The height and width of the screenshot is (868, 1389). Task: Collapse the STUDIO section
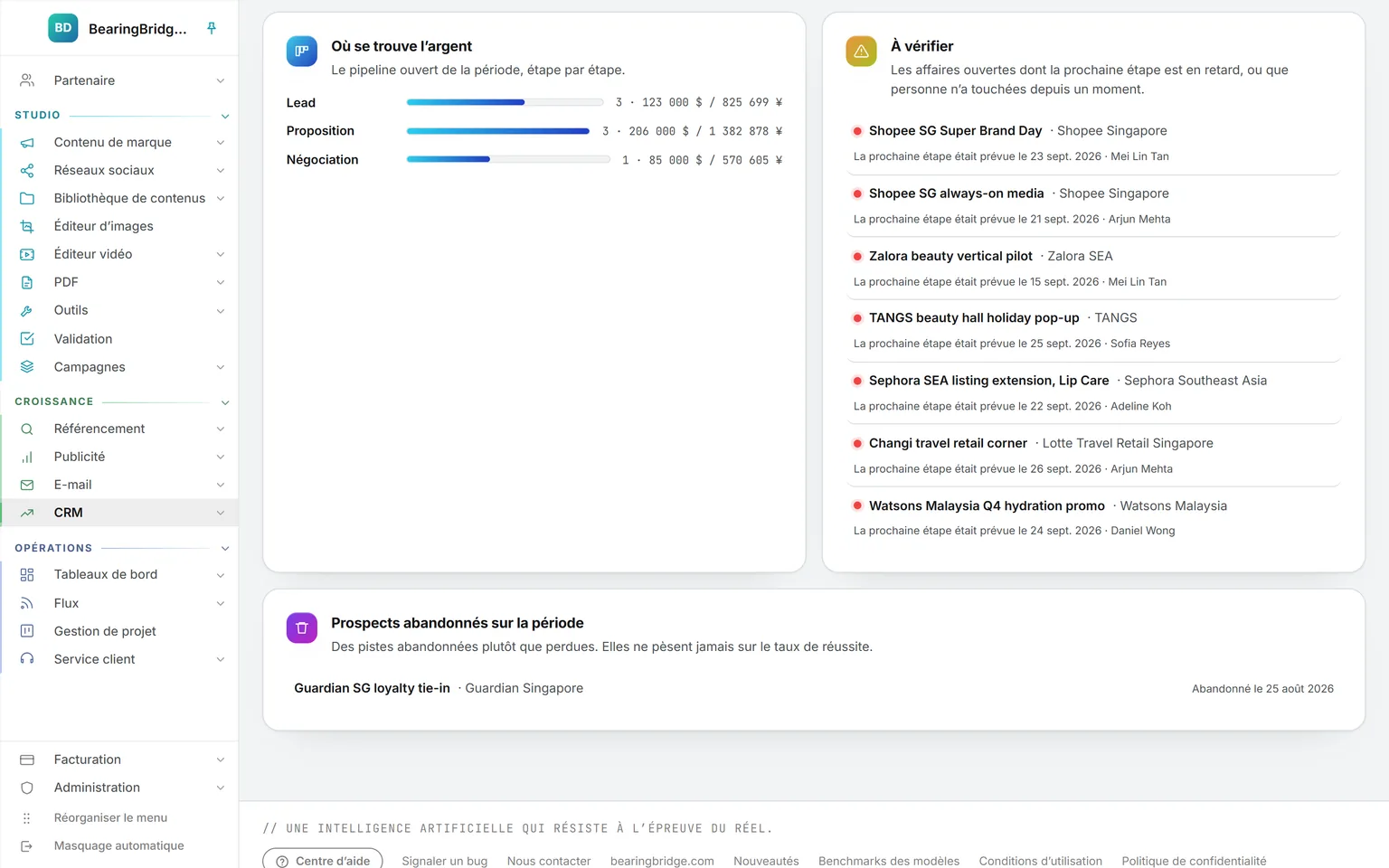[225, 116]
